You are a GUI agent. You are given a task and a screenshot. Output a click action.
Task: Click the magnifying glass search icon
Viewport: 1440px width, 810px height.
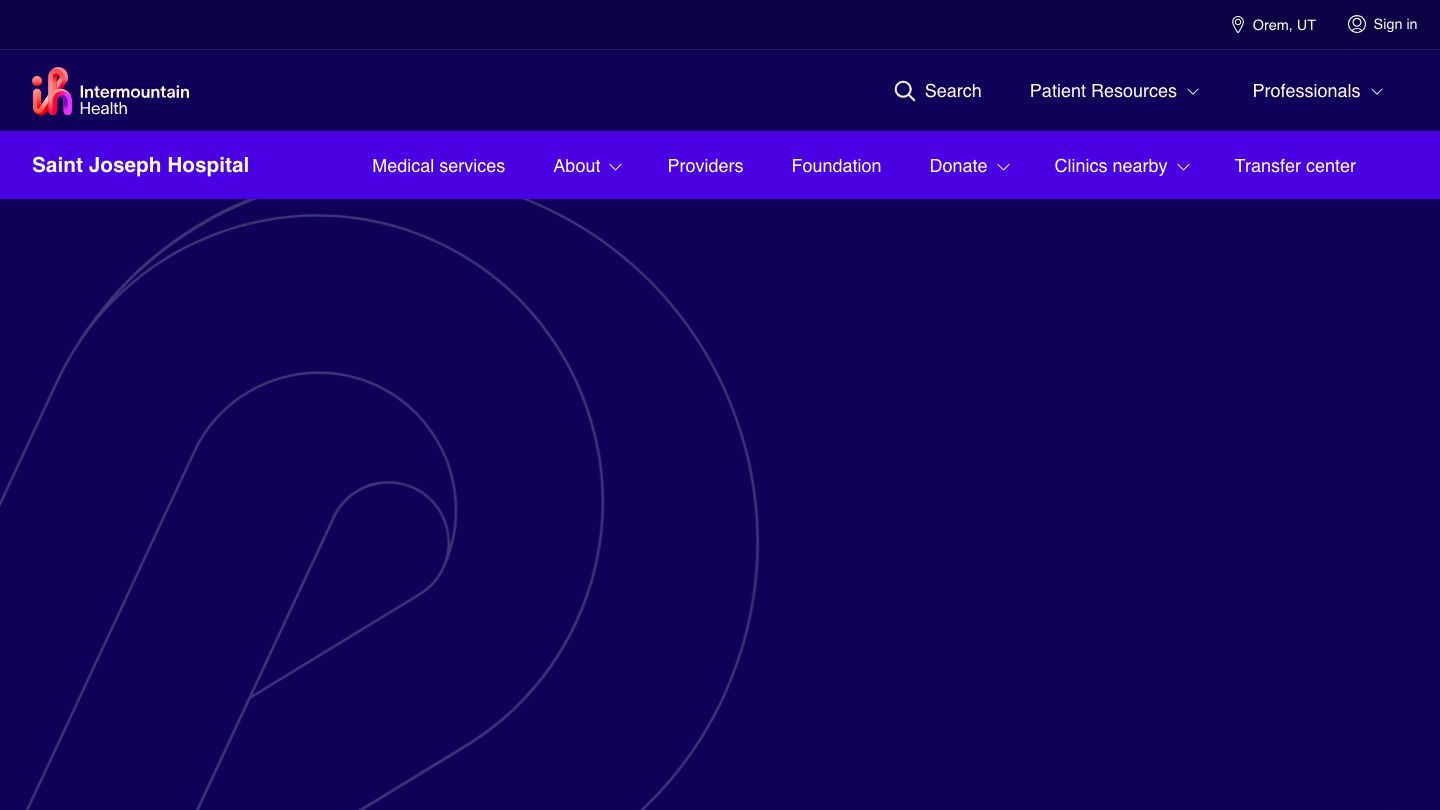904,91
